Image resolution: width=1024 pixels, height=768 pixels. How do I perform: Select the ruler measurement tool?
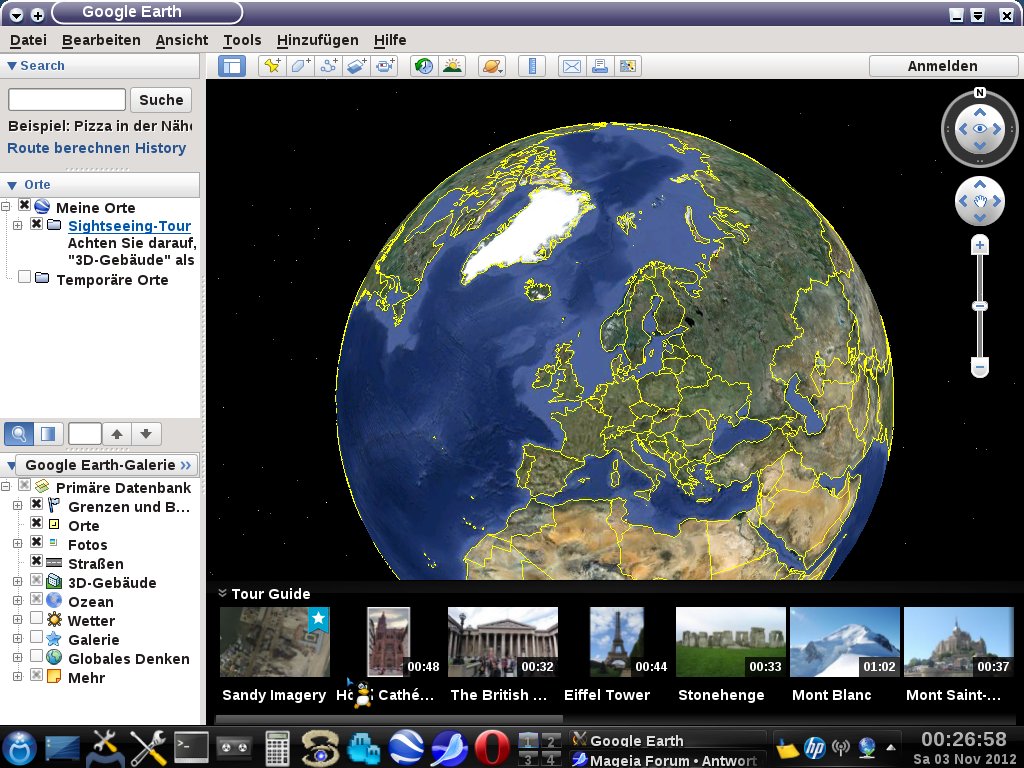click(x=533, y=66)
